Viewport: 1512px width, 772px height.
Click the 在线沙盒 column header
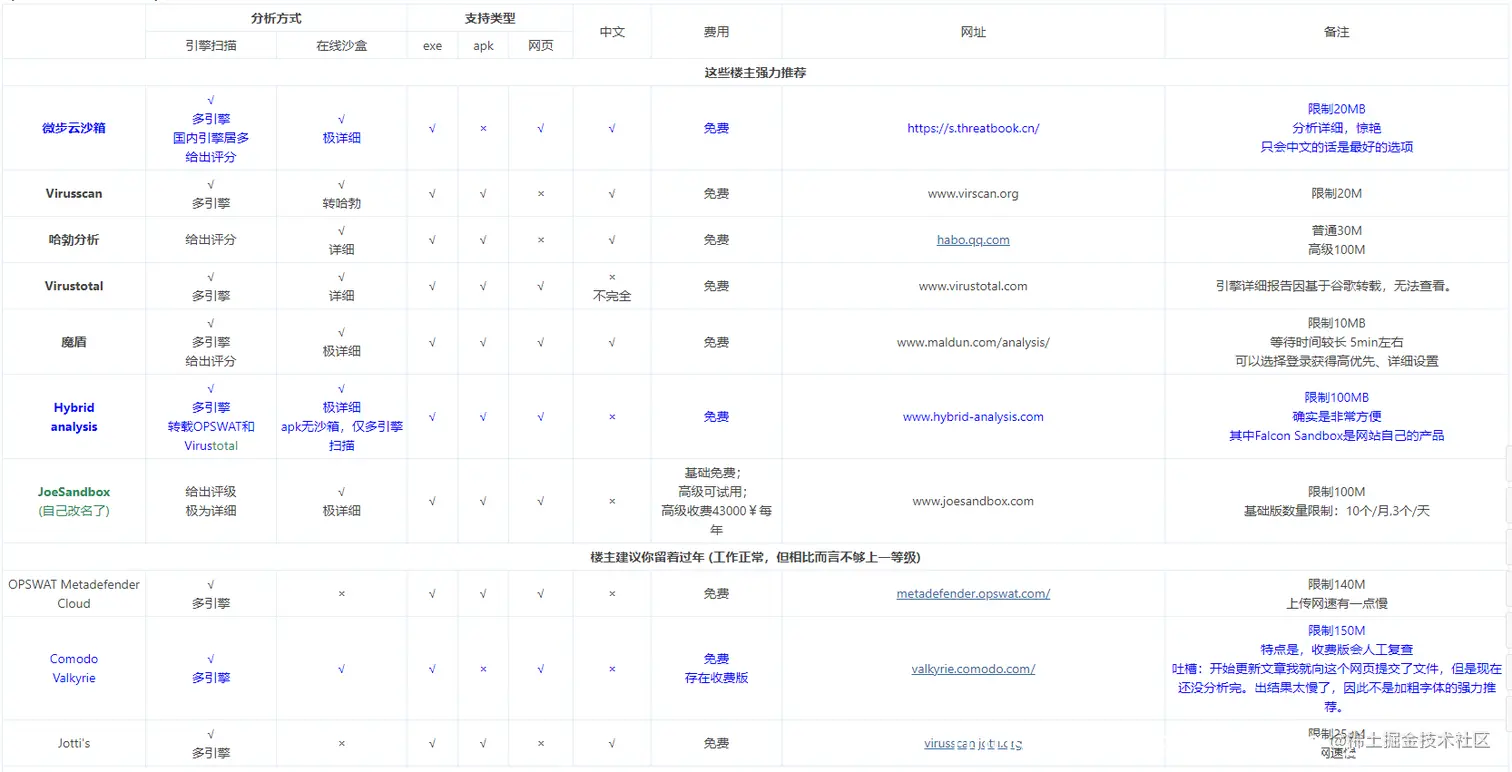coord(341,46)
